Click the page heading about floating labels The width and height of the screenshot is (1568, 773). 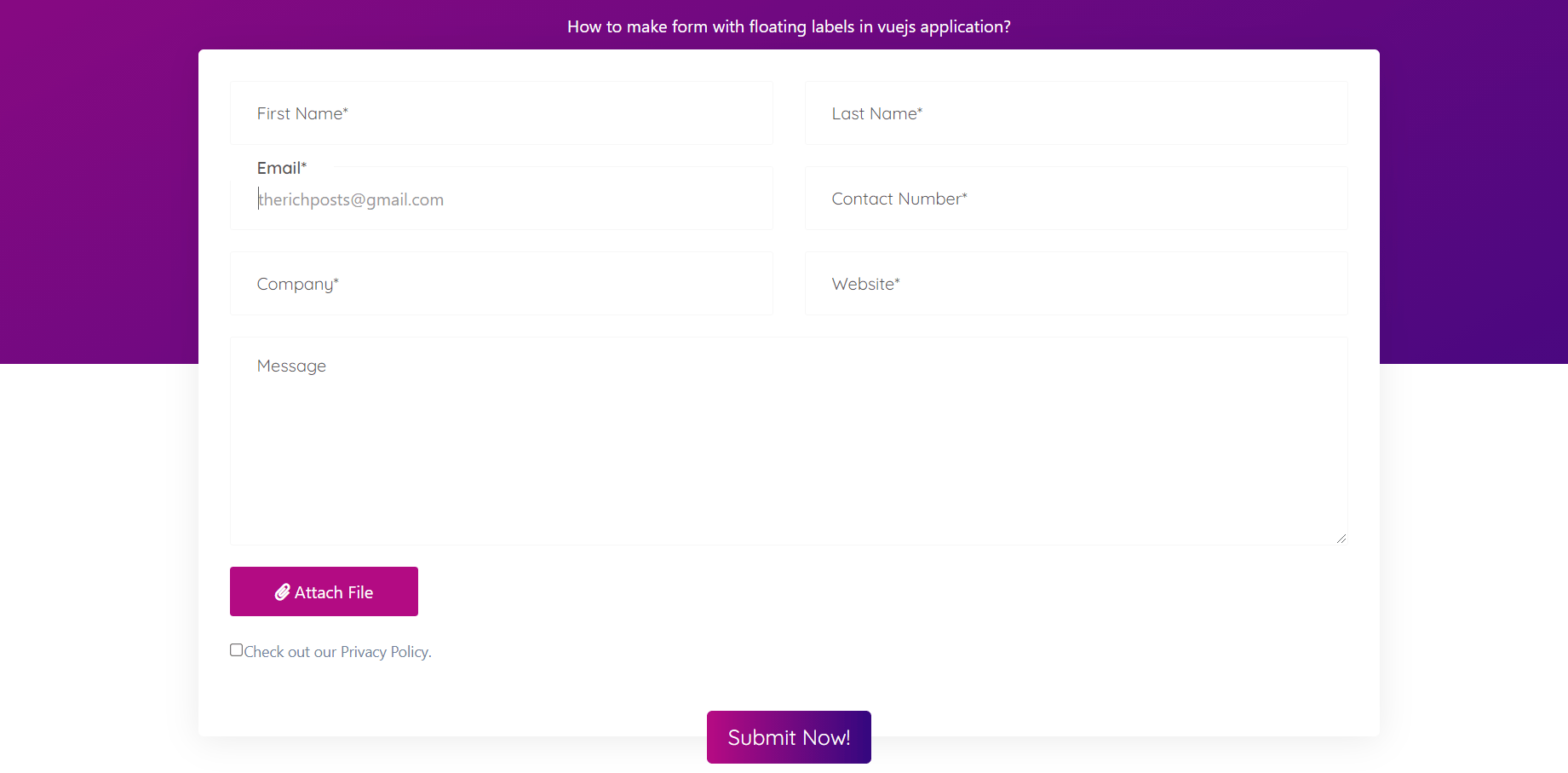(x=788, y=26)
